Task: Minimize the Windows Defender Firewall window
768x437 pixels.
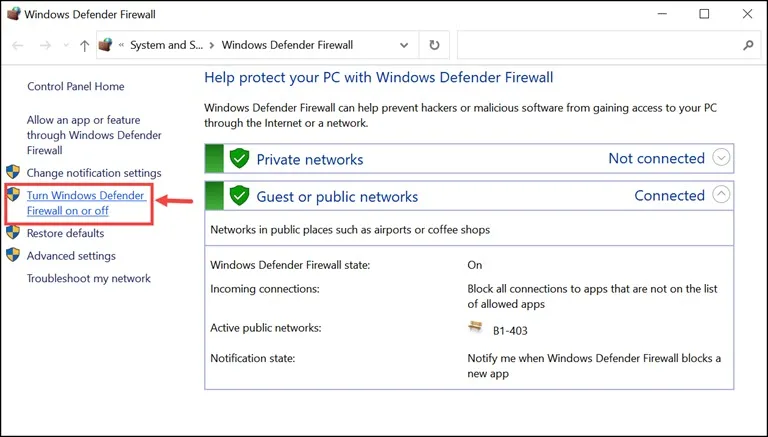Action: [x=662, y=14]
